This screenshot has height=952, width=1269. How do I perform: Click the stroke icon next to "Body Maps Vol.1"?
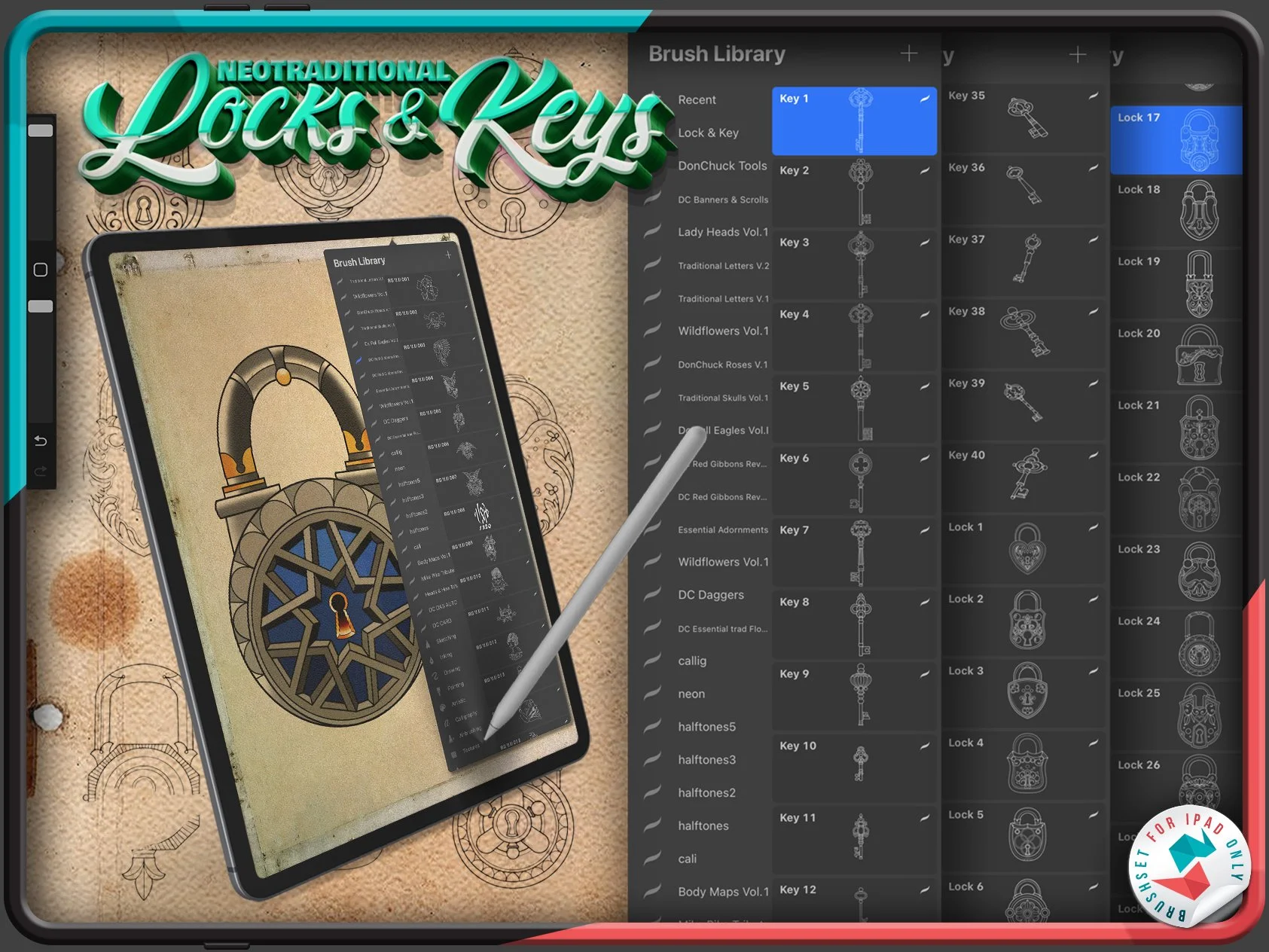pos(652,891)
